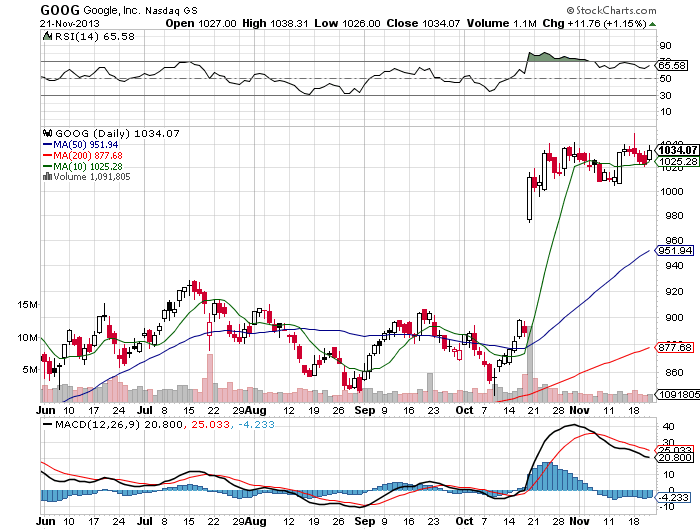700x530 pixels.
Task: Click the blue -4.233 histogram value in MACD legend
Action: tap(256, 424)
